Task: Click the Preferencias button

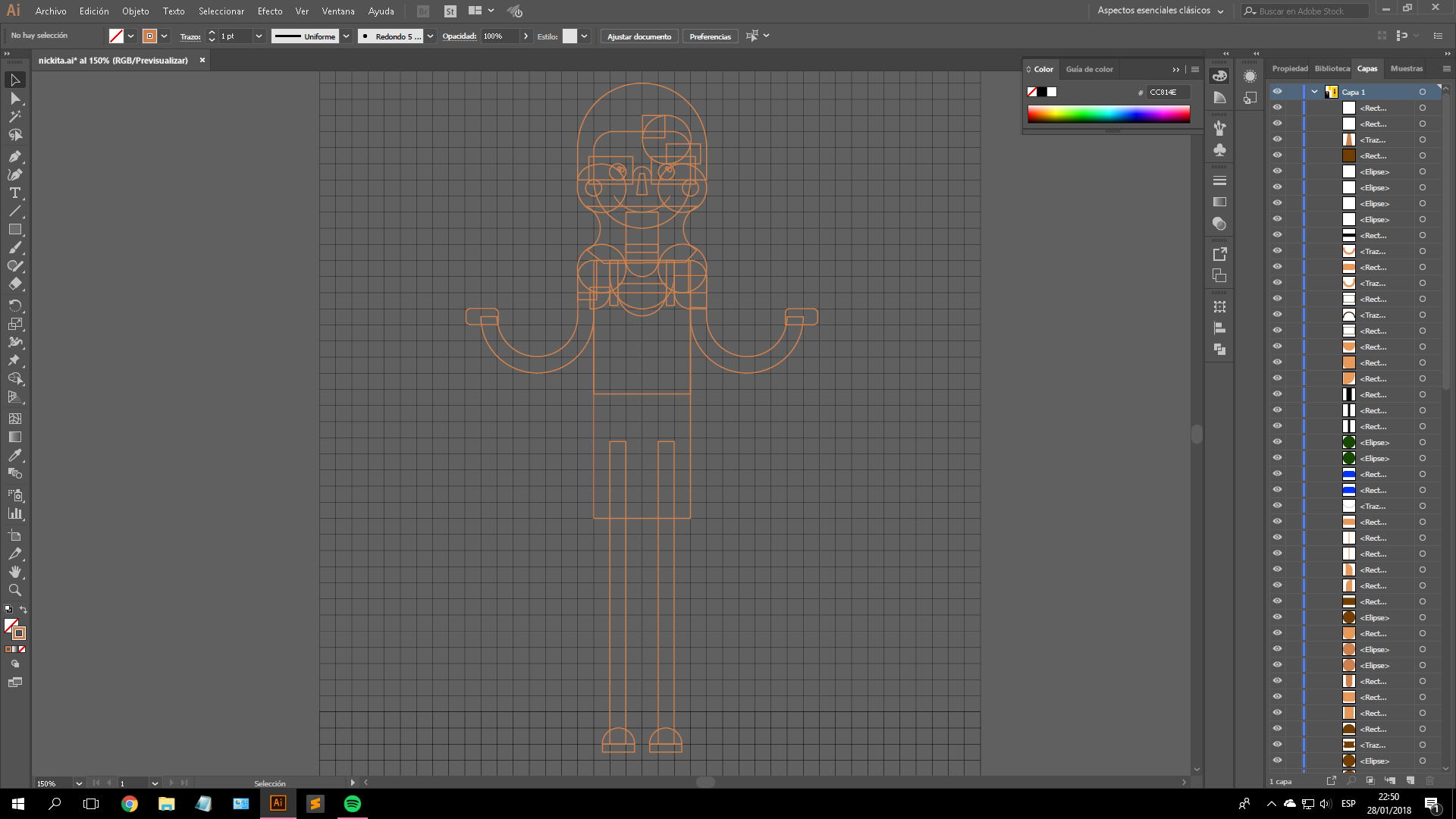Action: [x=710, y=36]
